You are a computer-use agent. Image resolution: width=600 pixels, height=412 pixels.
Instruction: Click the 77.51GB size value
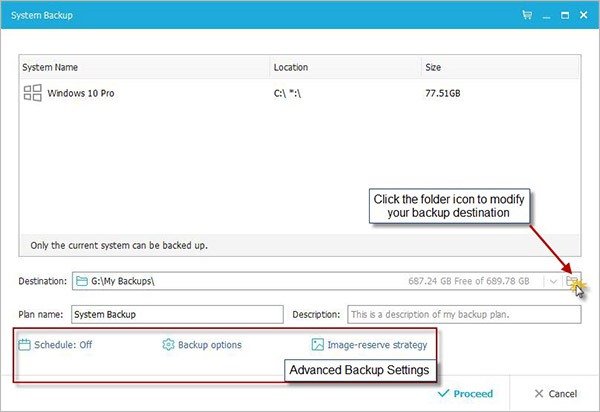(x=443, y=93)
